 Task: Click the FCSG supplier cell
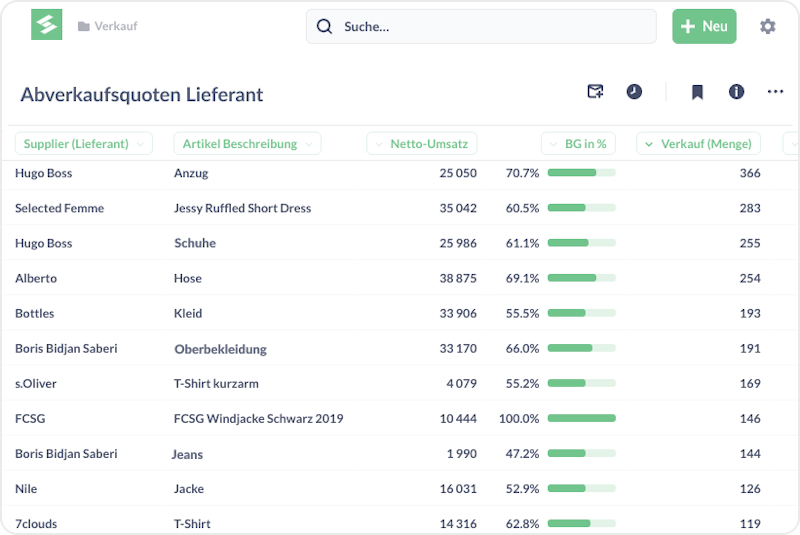30,419
